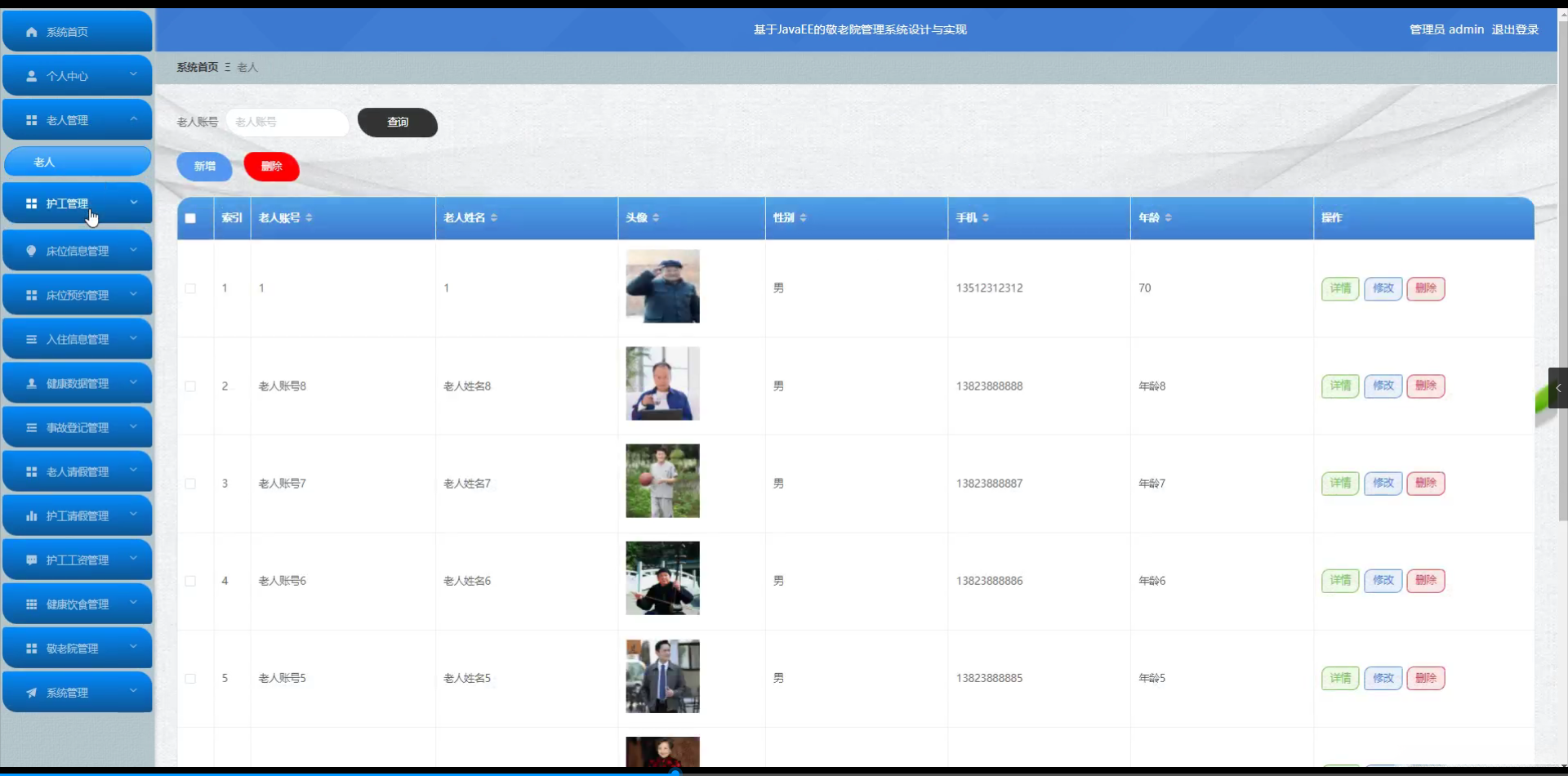Sort table by 性别 column arrows
Image resolution: width=1568 pixels, height=776 pixels.
pyautogui.click(x=803, y=217)
